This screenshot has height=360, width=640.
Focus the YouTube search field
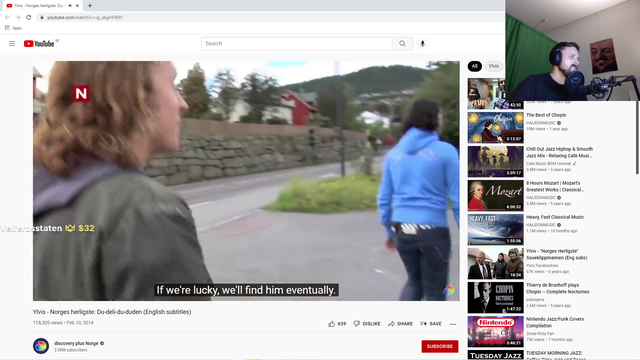point(297,44)
